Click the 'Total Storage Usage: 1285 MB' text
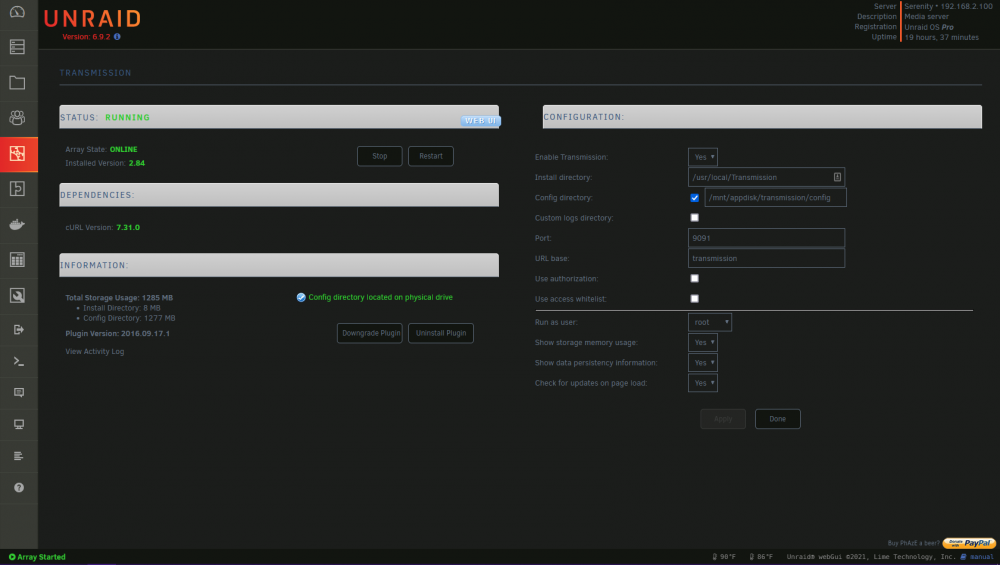 [x=119, y=298]
